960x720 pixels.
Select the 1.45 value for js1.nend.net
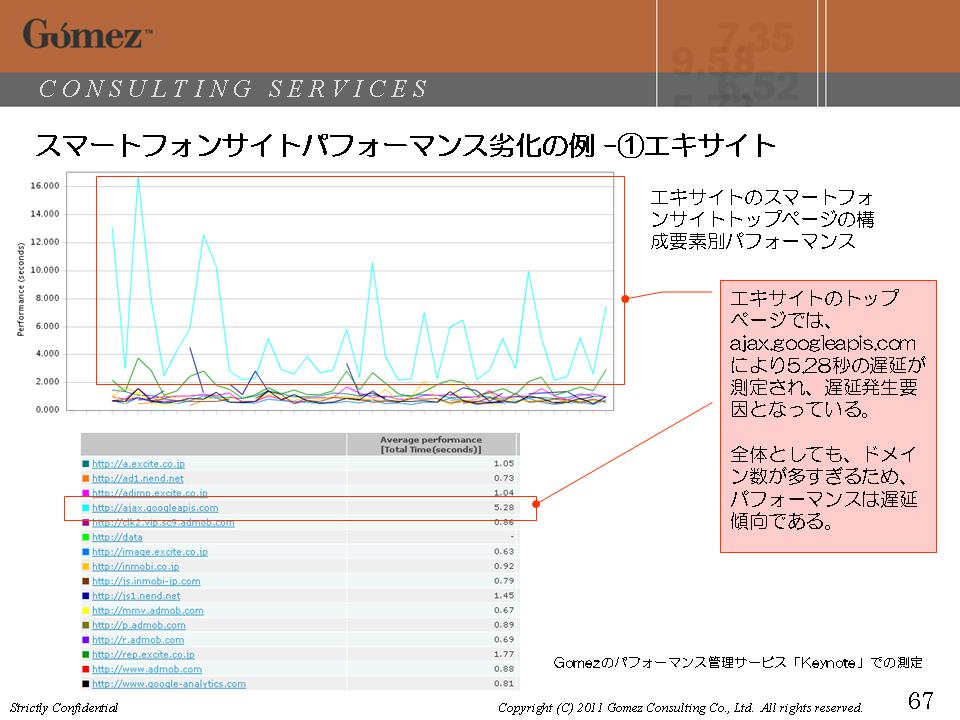tap(504, 596)
